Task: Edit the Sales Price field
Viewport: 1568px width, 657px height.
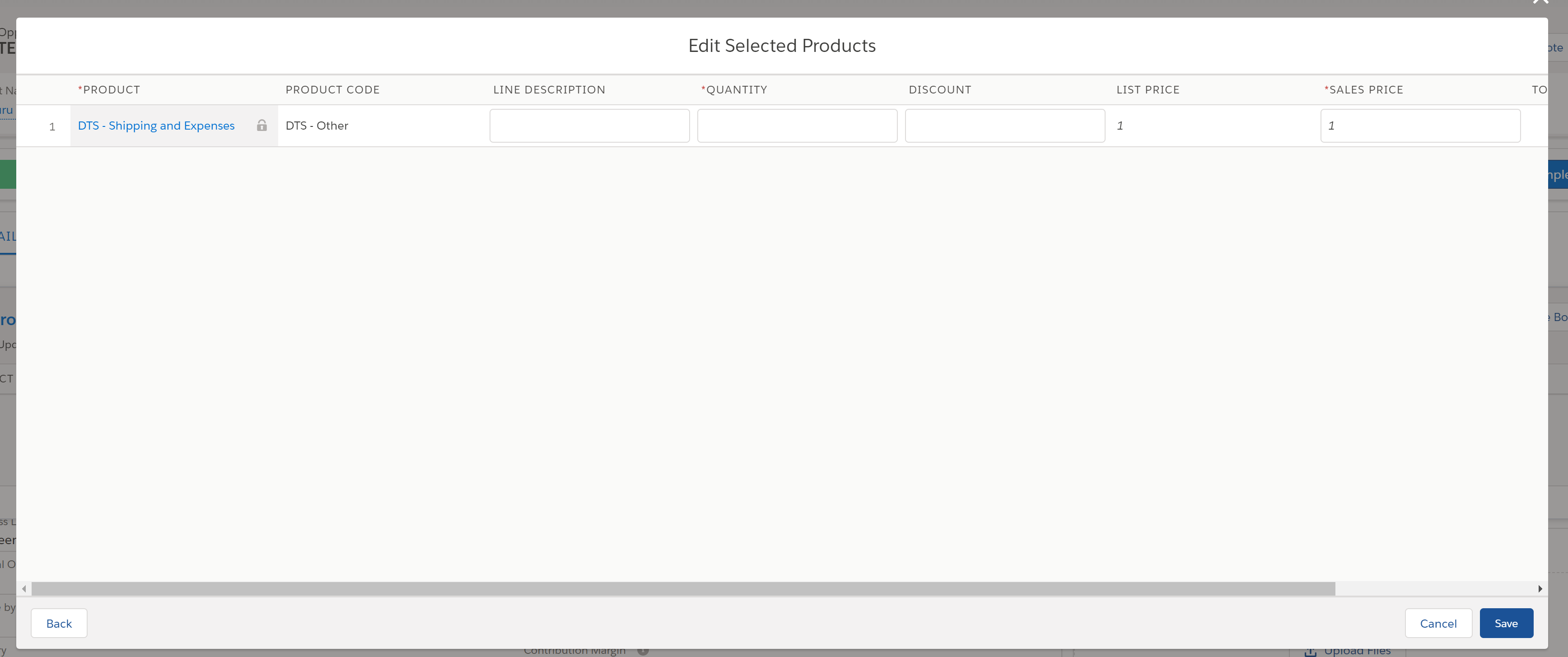Action: pyautogui.click(x=1419, y=126)
